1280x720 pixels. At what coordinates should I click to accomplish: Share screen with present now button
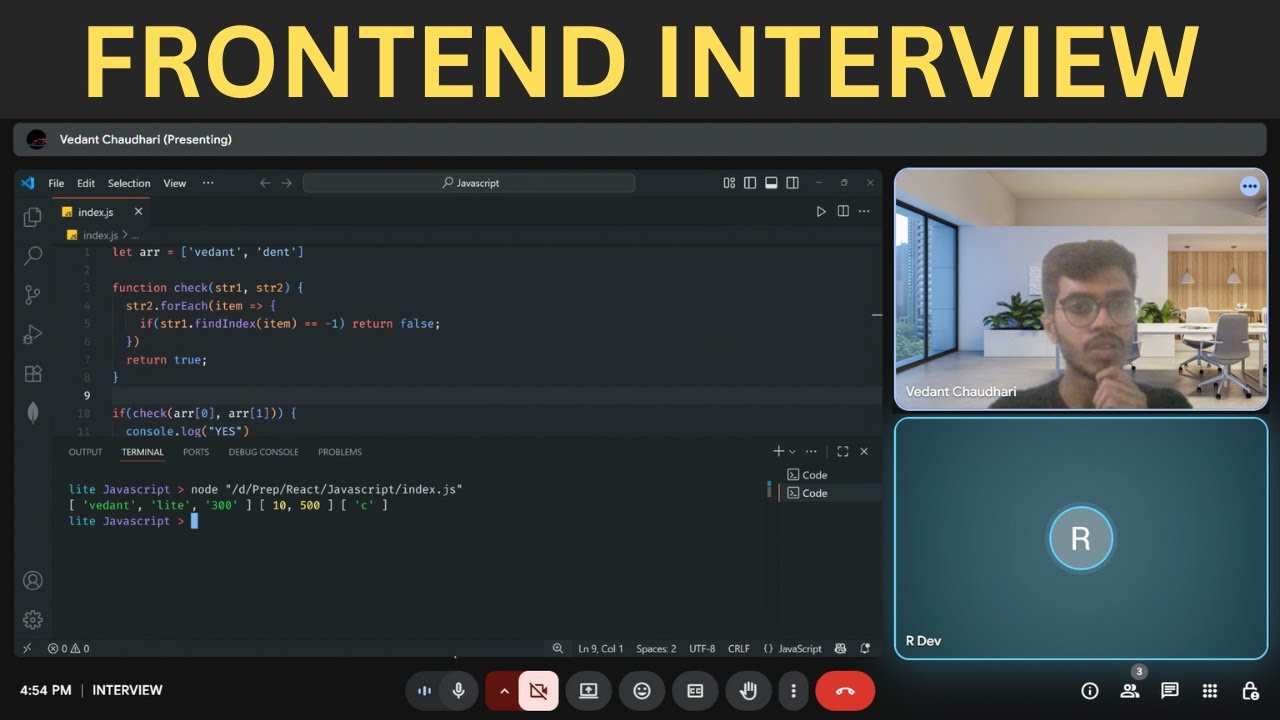click(x=588, y=690)
